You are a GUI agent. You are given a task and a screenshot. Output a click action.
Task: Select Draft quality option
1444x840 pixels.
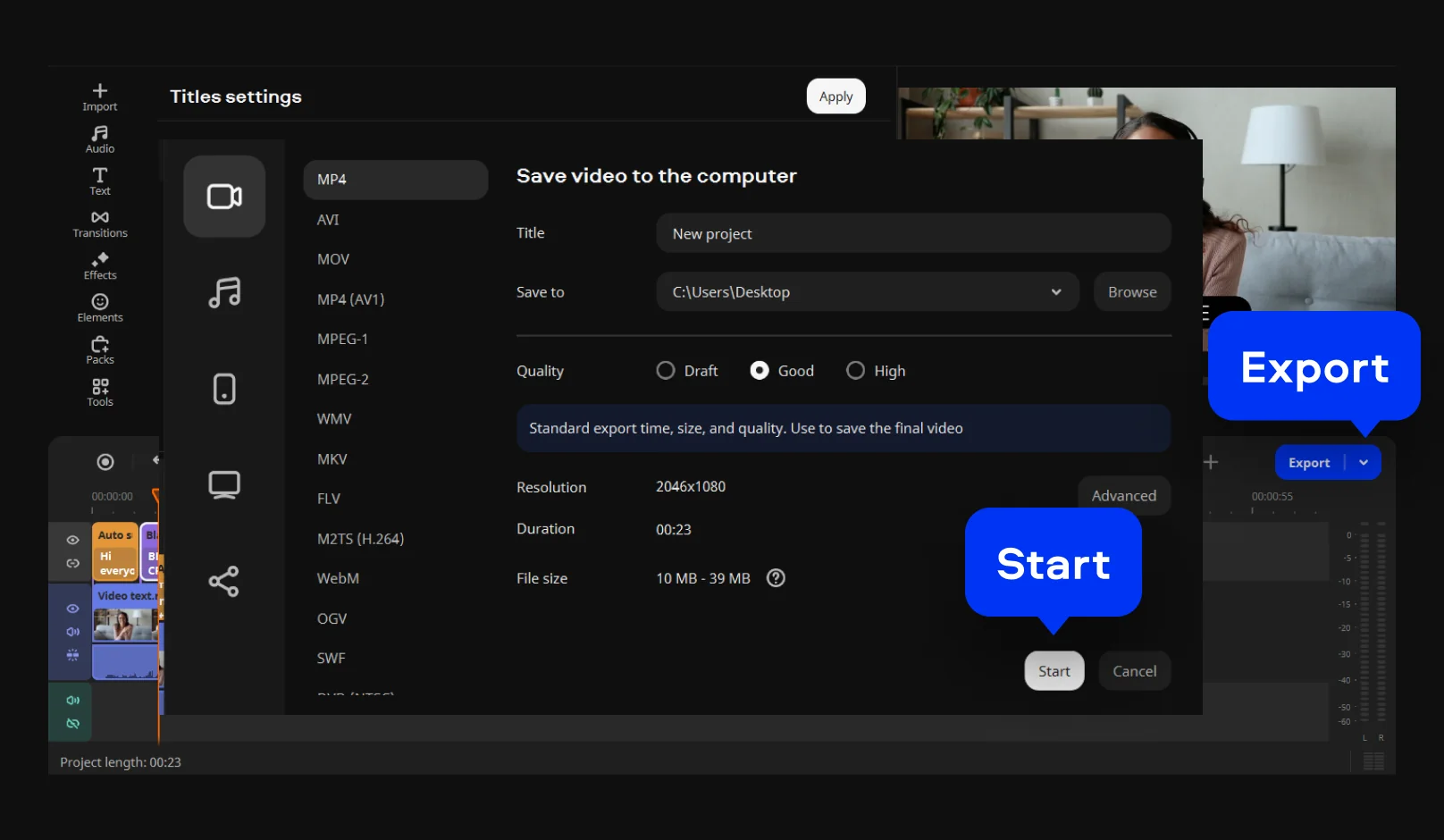666,371
